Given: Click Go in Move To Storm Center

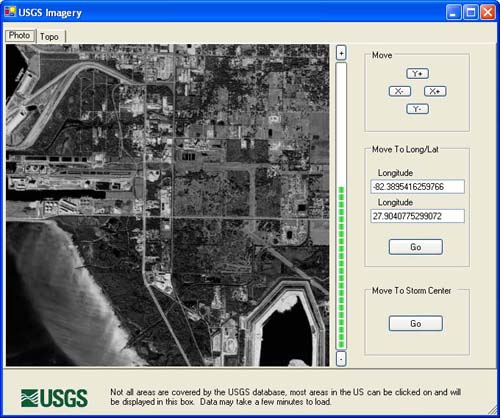Looking at the screenshot, I should (416, 323).
